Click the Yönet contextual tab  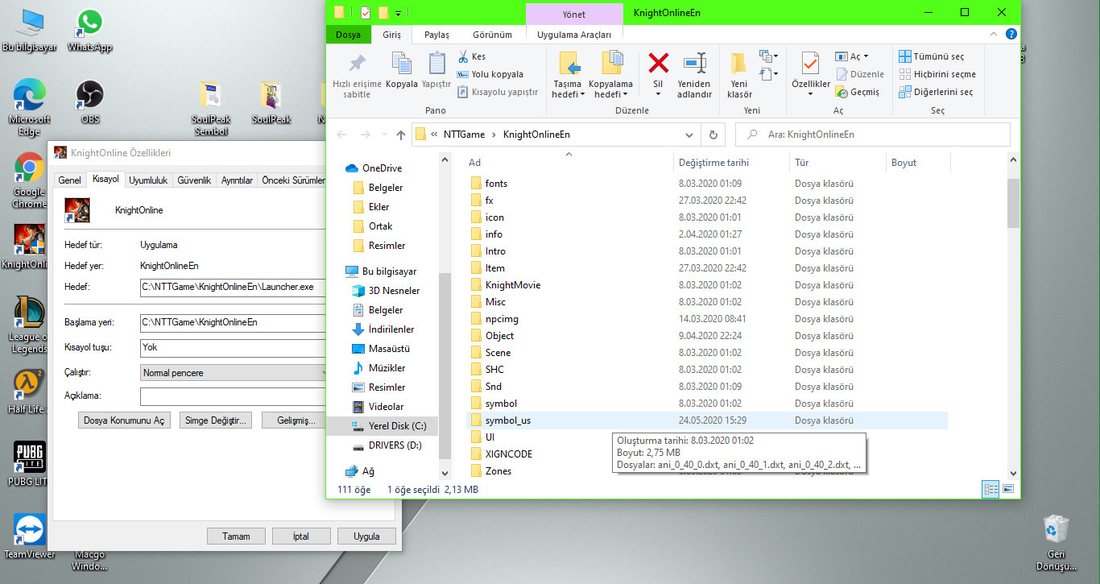(574, 14)
